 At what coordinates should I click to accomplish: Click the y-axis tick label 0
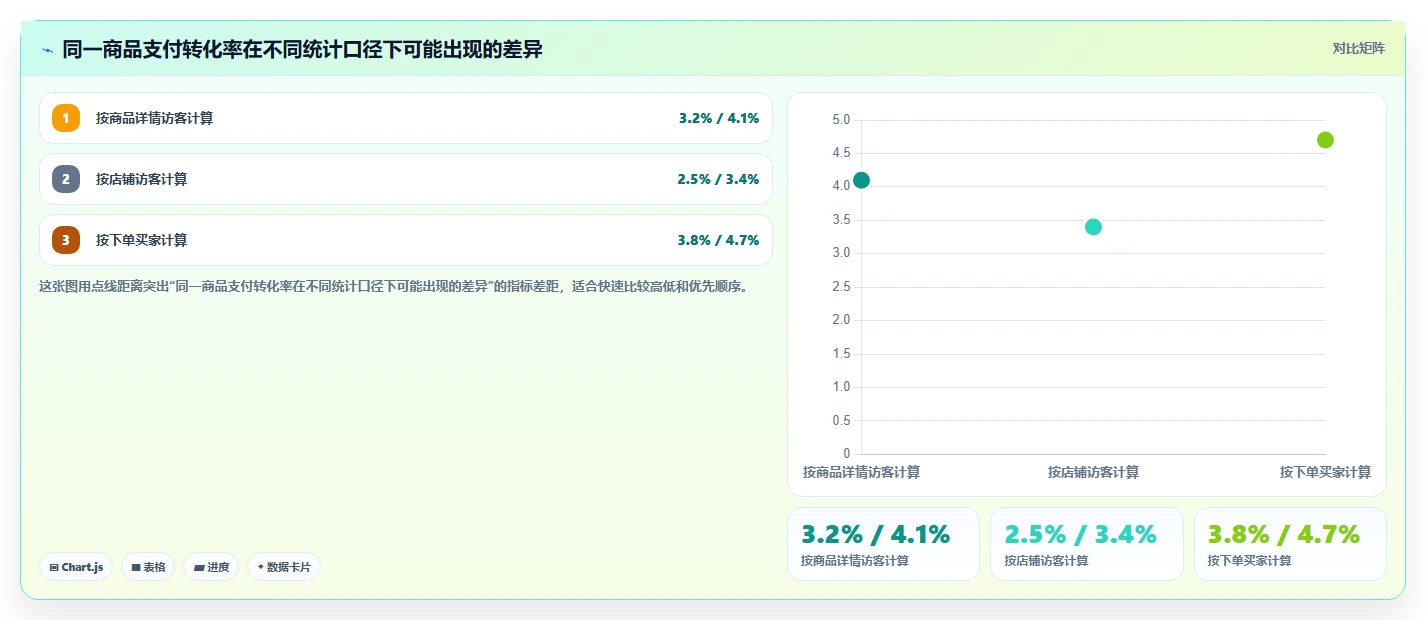(x=846, y=454)
